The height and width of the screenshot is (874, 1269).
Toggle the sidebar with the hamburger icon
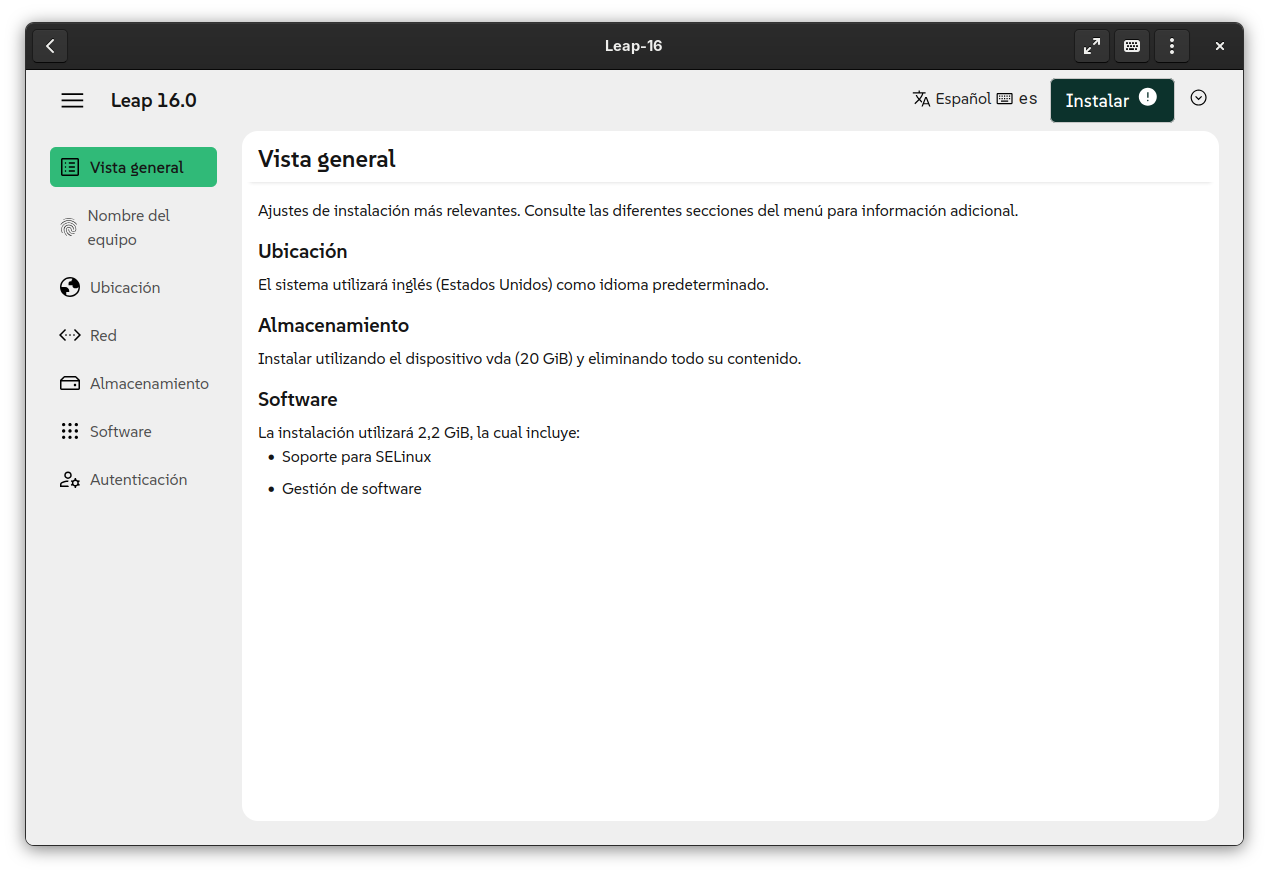pos(72,100)
